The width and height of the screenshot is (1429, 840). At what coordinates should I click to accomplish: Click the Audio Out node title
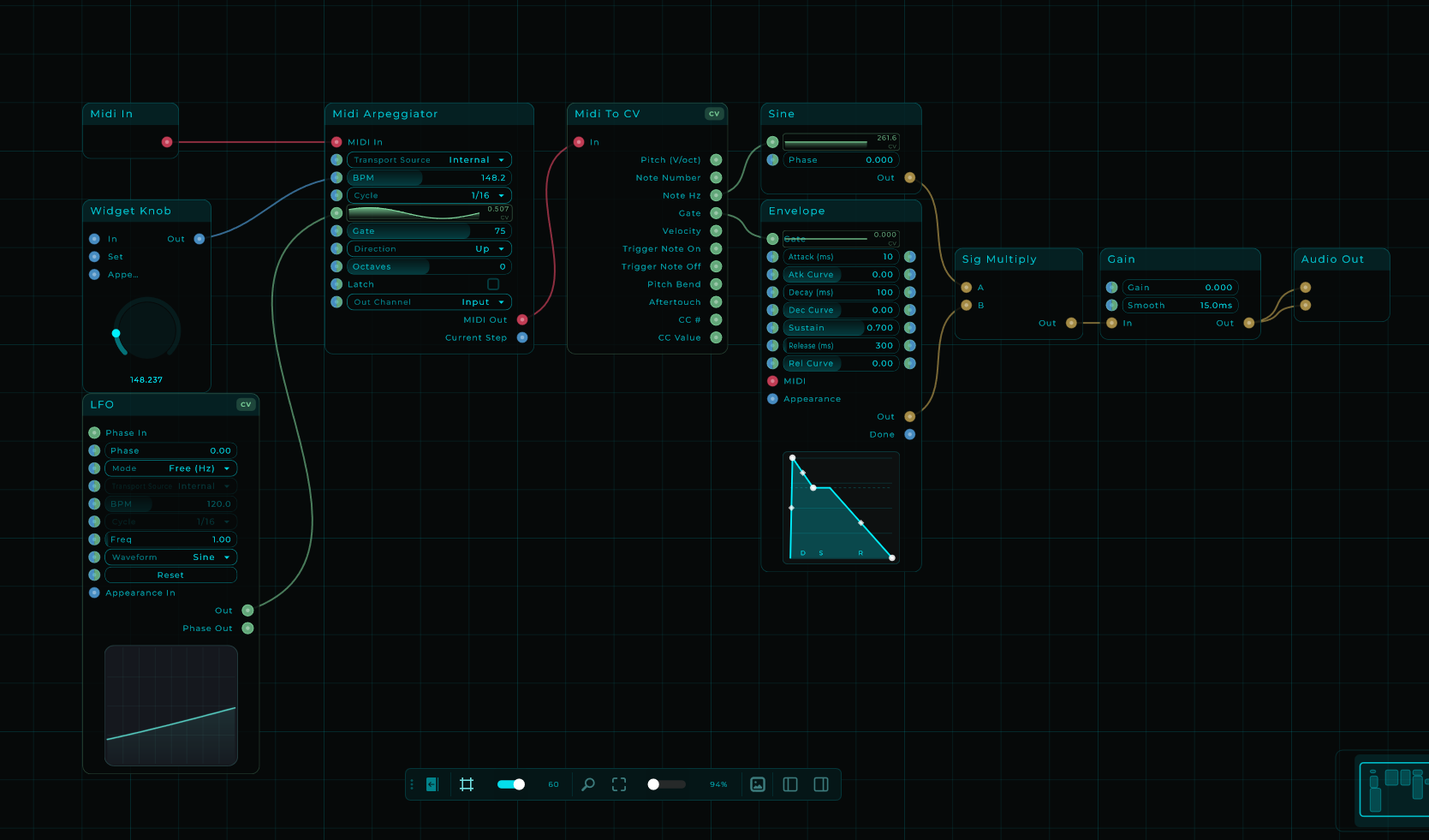tap(1332, 259)
